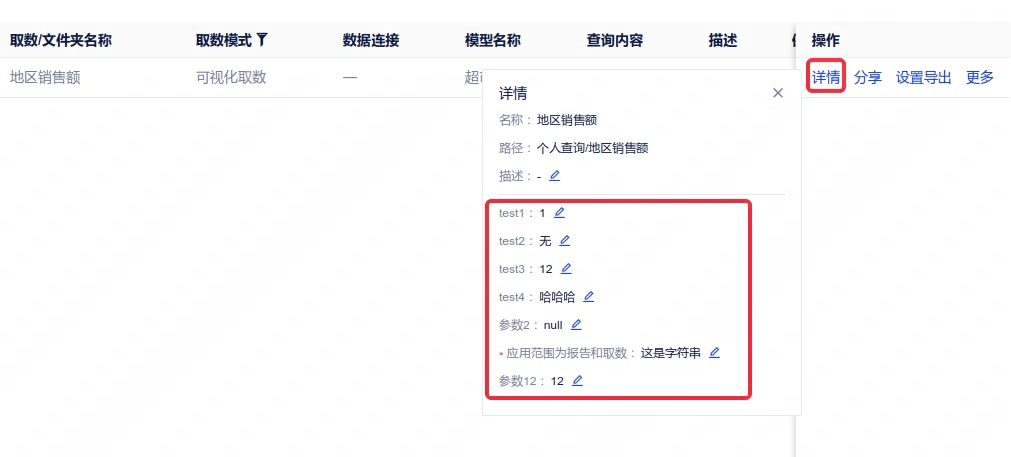Click the 分享 action link
1011x457 pixels.
[868, 77]
